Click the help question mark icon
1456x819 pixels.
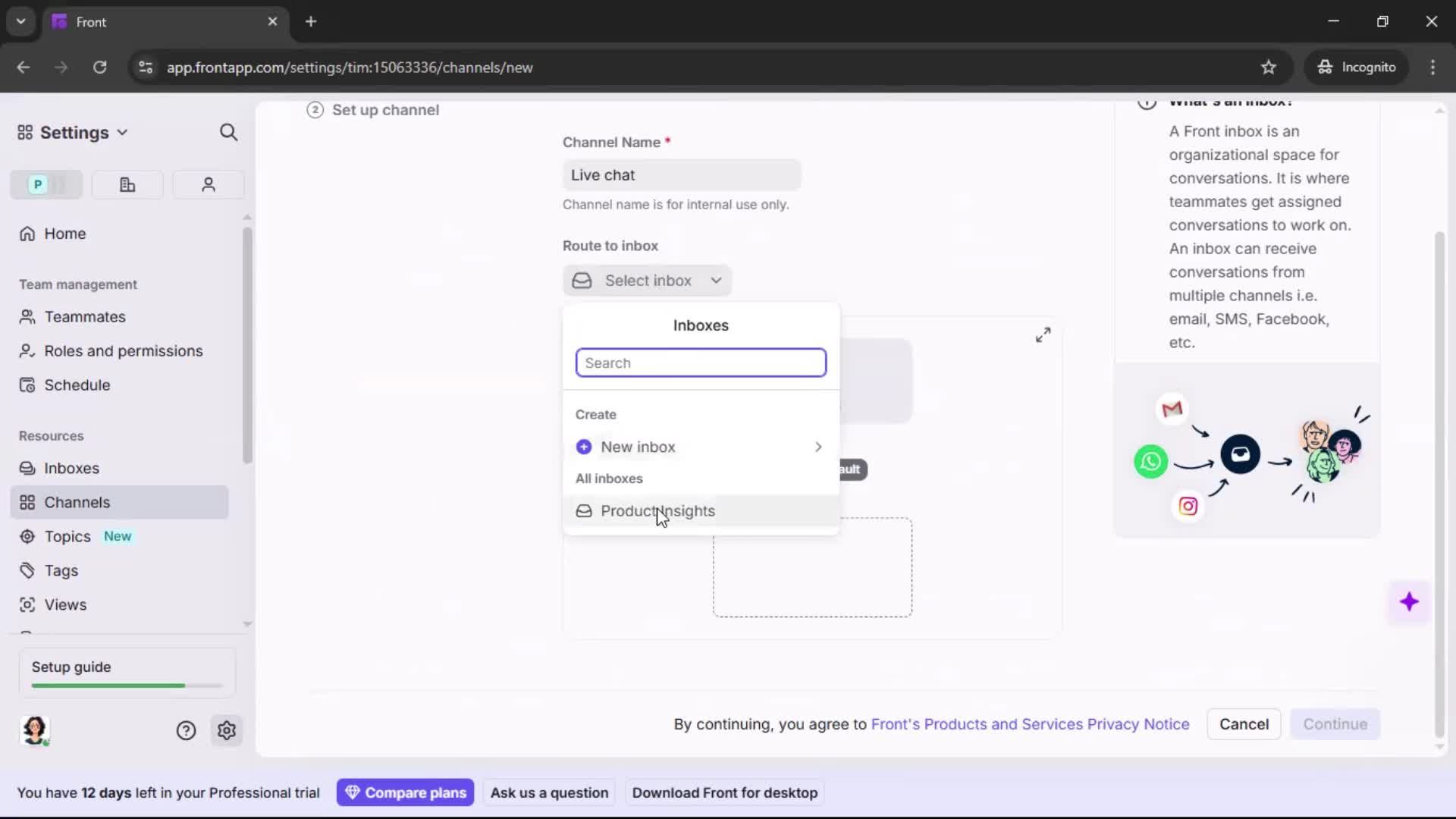(186, 730)
